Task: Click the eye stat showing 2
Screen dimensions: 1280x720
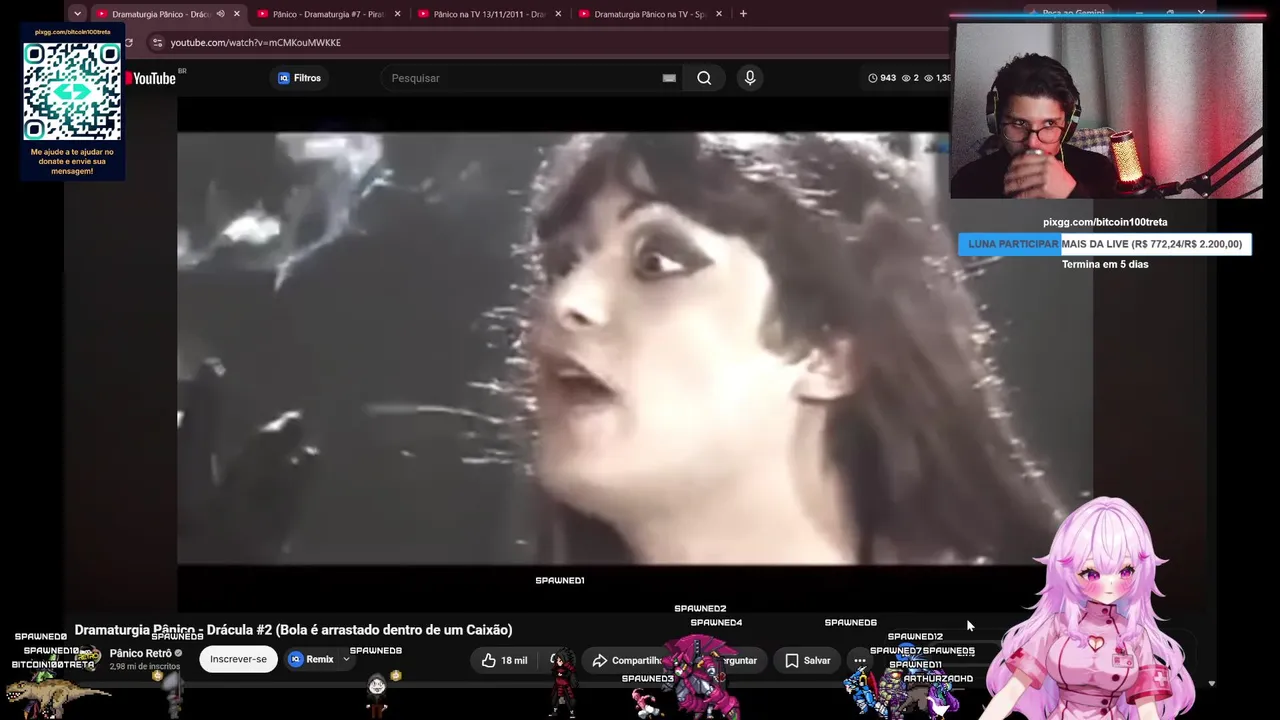Action: 910,78
